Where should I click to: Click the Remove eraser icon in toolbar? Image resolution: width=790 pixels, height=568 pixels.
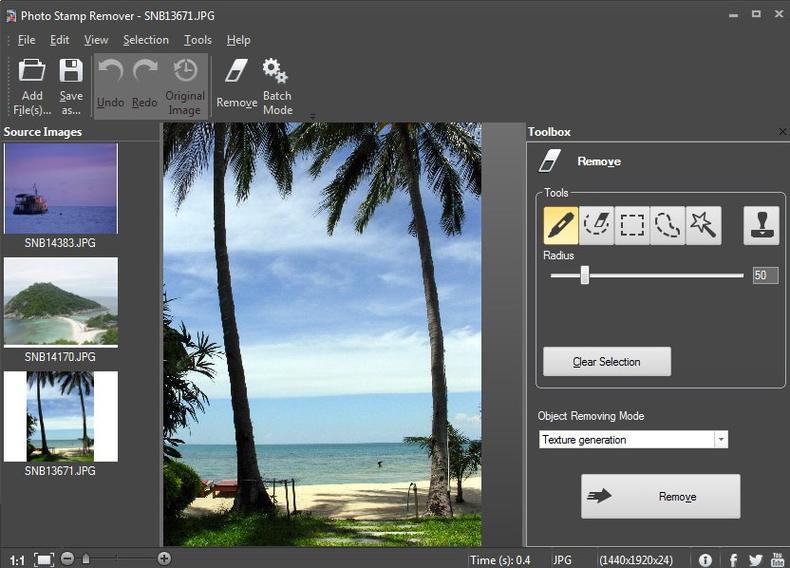click(236, 72)
